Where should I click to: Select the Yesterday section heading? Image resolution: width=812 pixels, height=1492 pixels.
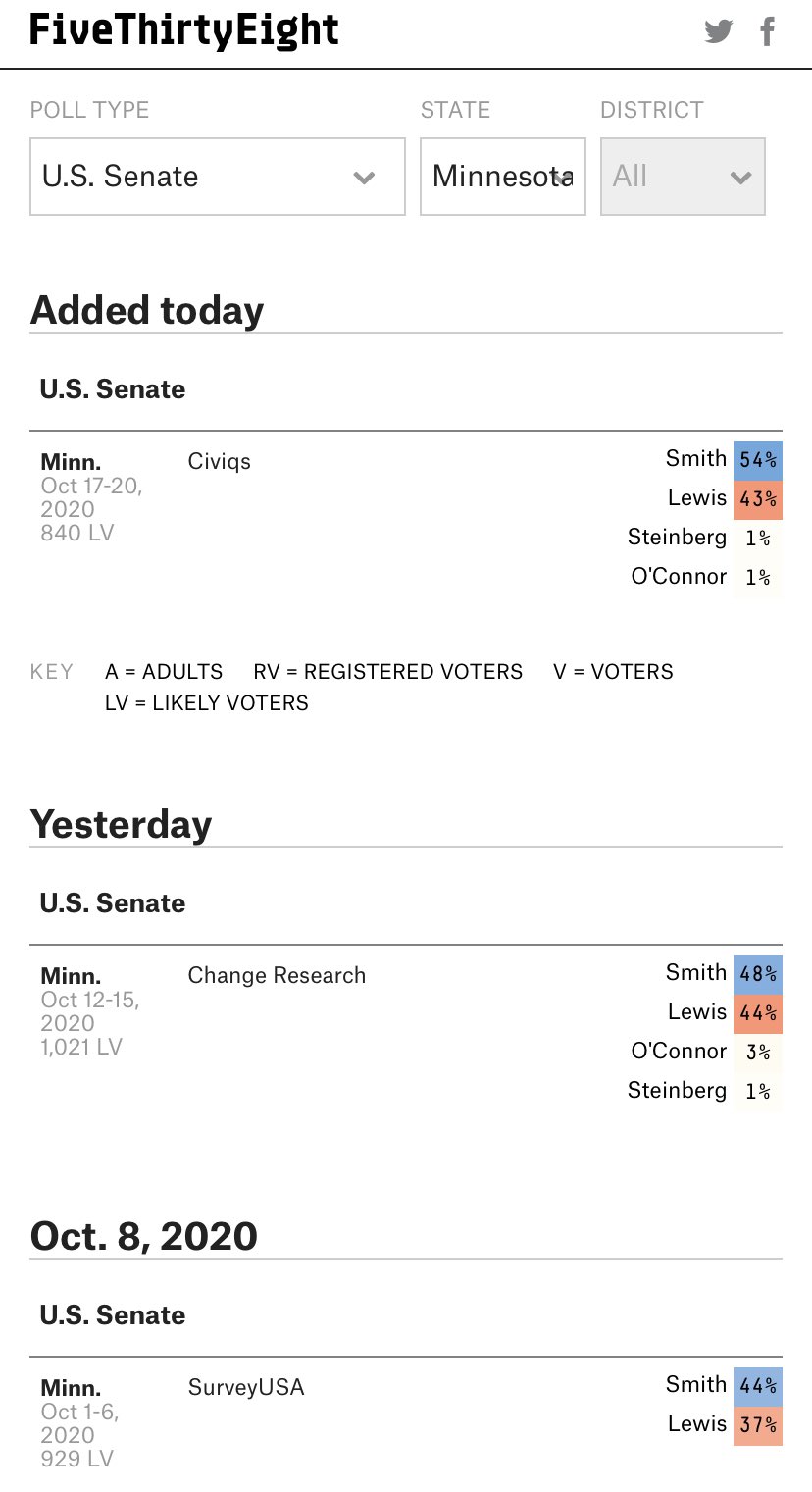pos(121,824)
